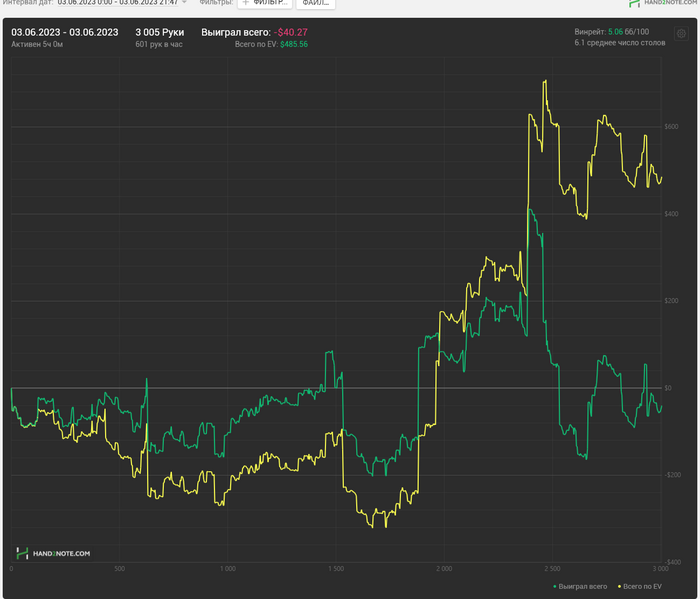Click the Активен 5ч 0м text
Screen dimensions: 700x599
click(x=37, y=44)
